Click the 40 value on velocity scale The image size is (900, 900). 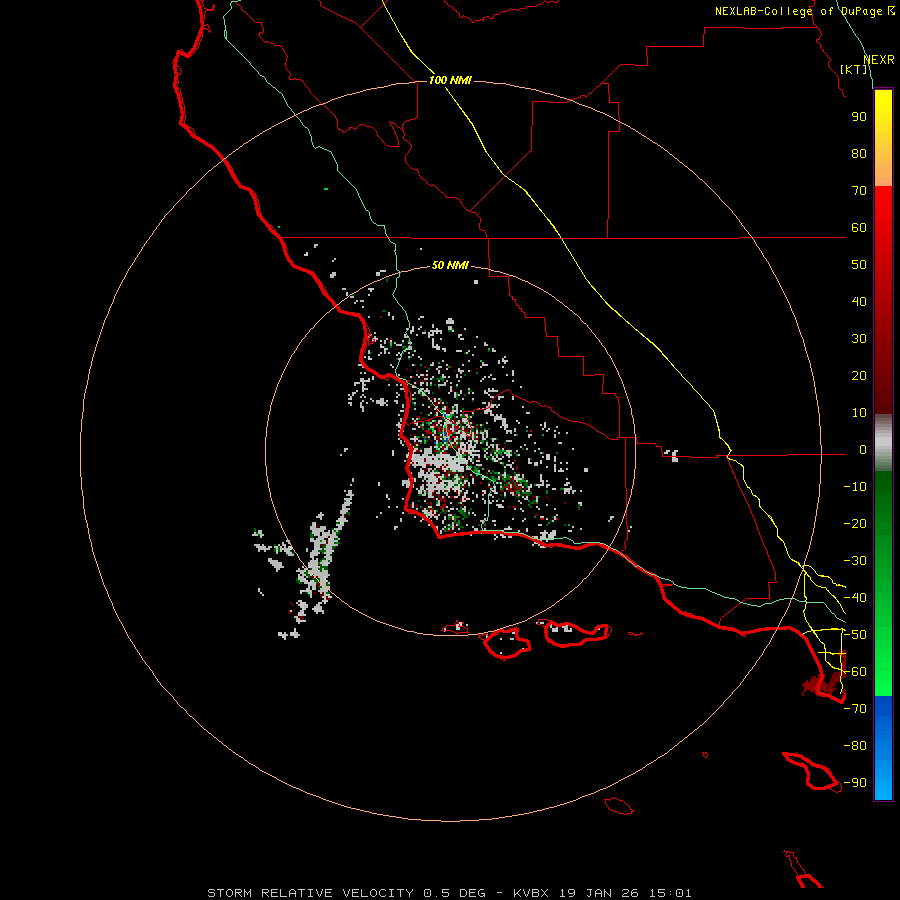pyautogui.click(x=859, y=302)
